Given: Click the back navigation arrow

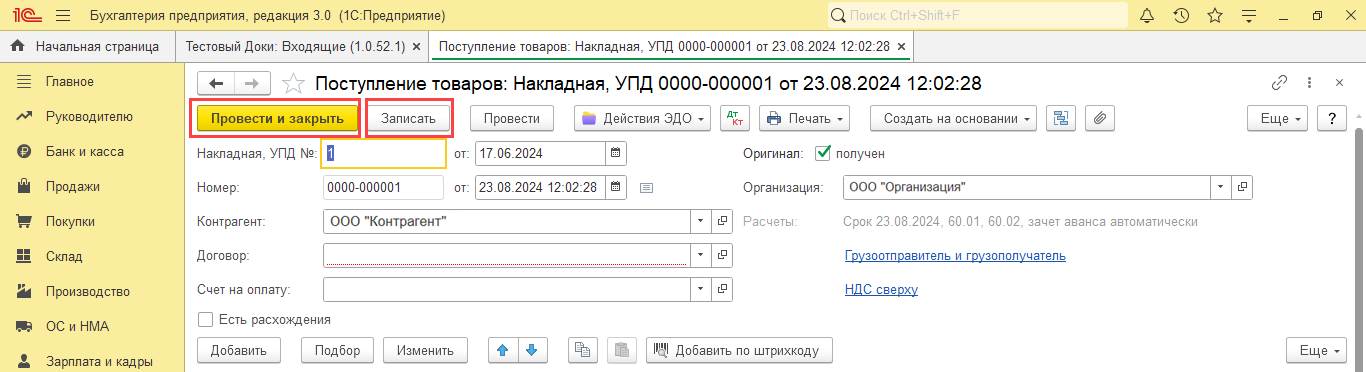Looking at the screenshot, I should click(216, 84).
